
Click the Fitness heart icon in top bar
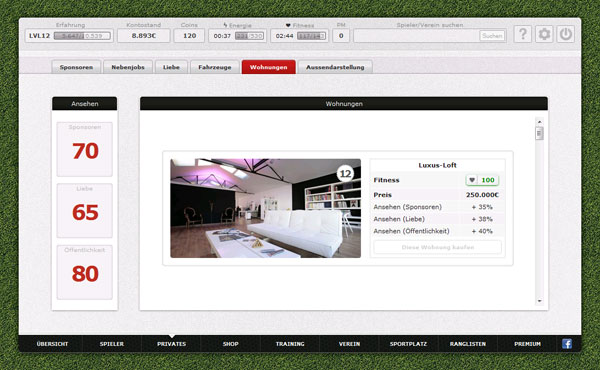(x=288, y=25)
